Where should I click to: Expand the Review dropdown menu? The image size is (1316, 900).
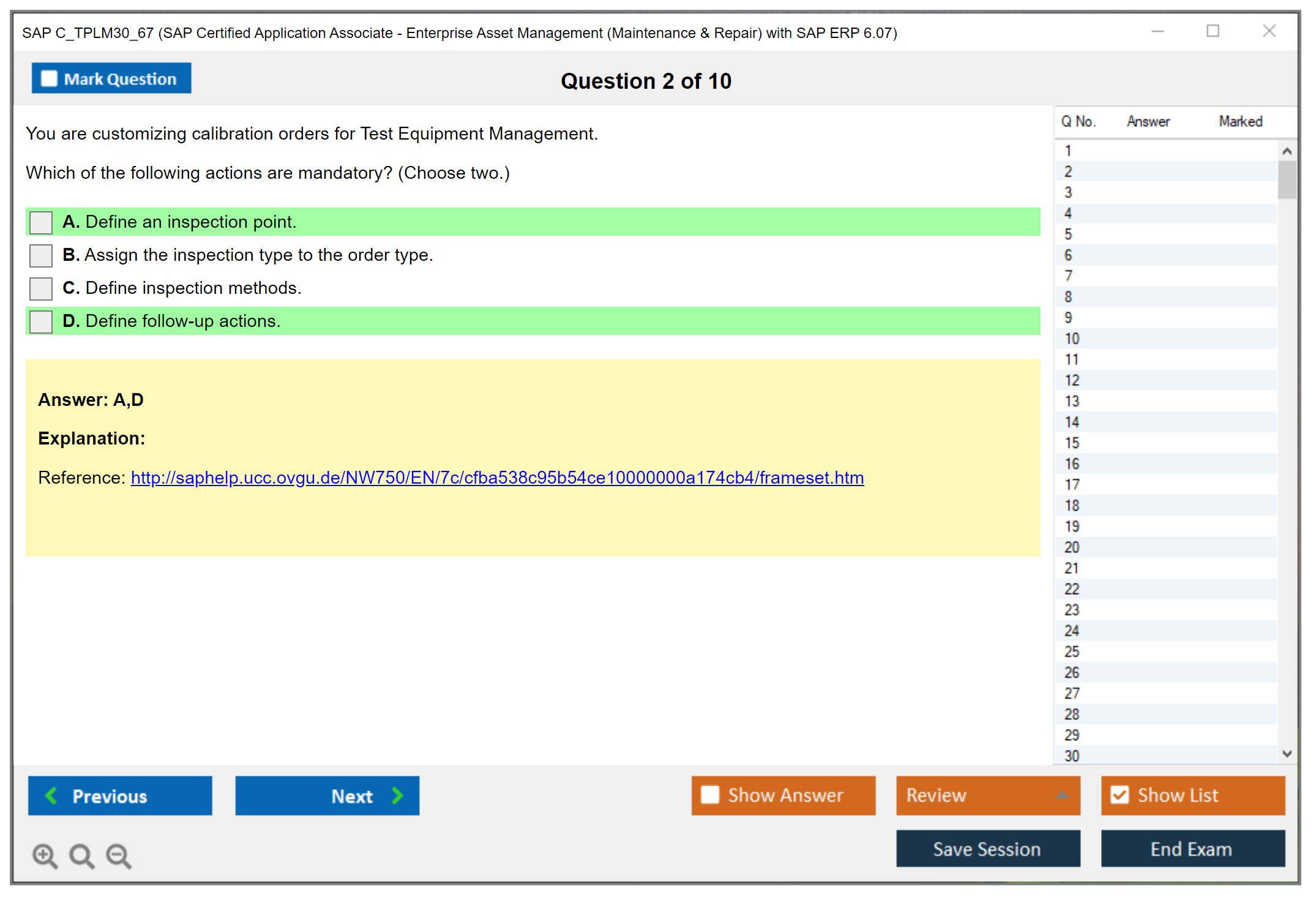click(1062, 795)
